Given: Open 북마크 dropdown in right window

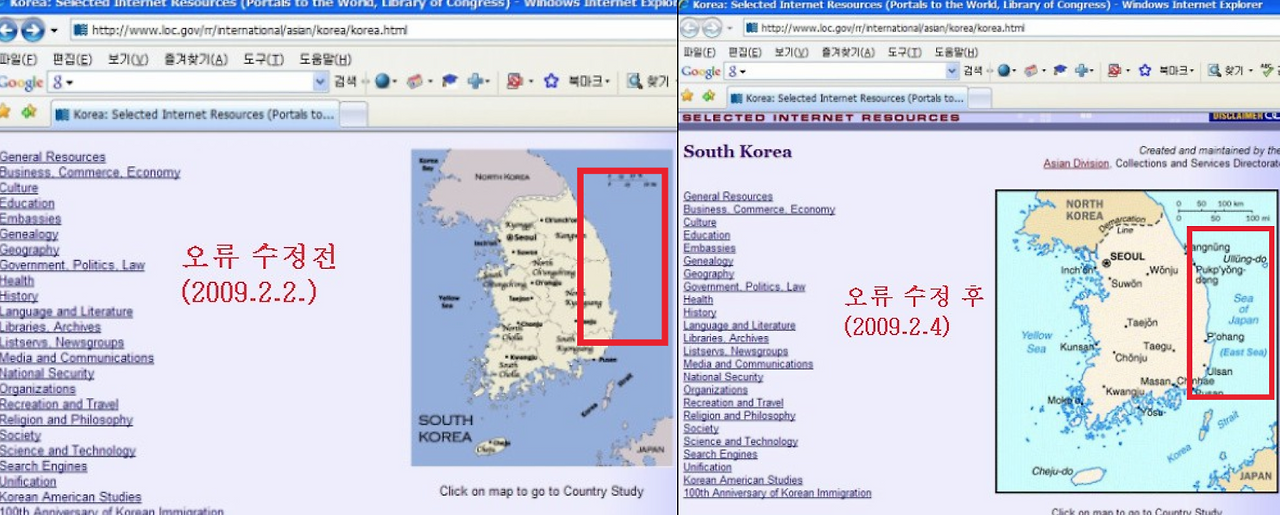Looking at the screenshot, I should pos(1176,71).
